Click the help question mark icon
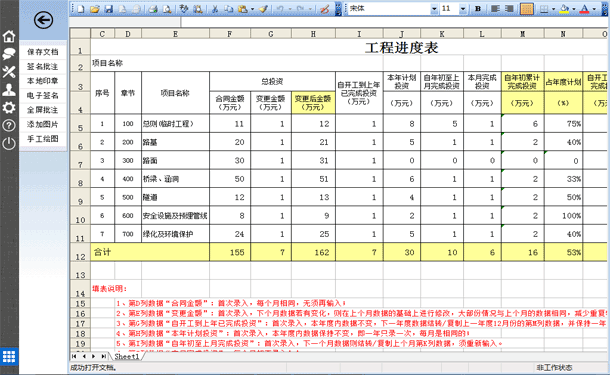The width and height of the screenshot is (610, 375). click(x=9, y=126)
